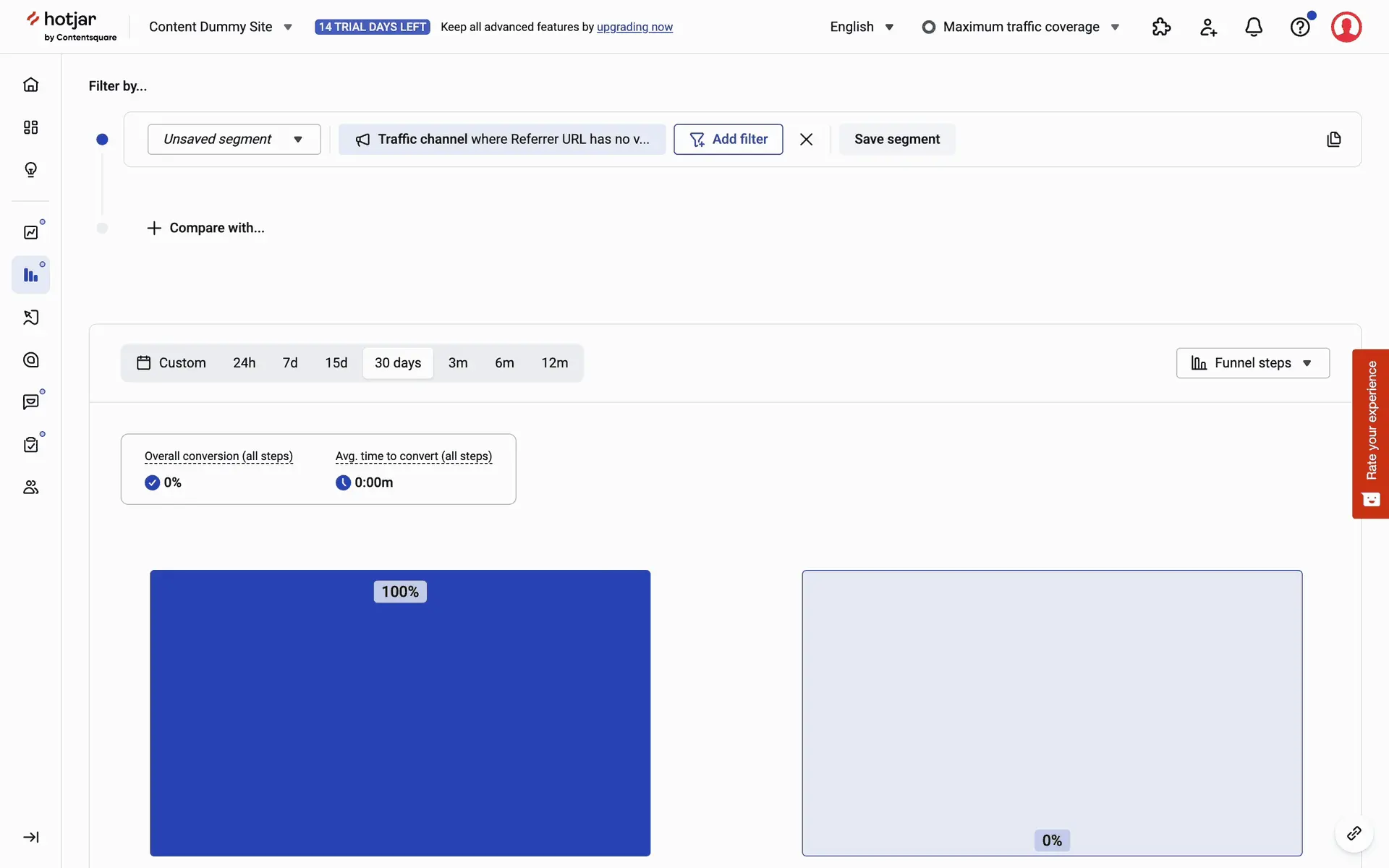Click the notifications bell icon
1389x868 pixels.
[1254, 27]
